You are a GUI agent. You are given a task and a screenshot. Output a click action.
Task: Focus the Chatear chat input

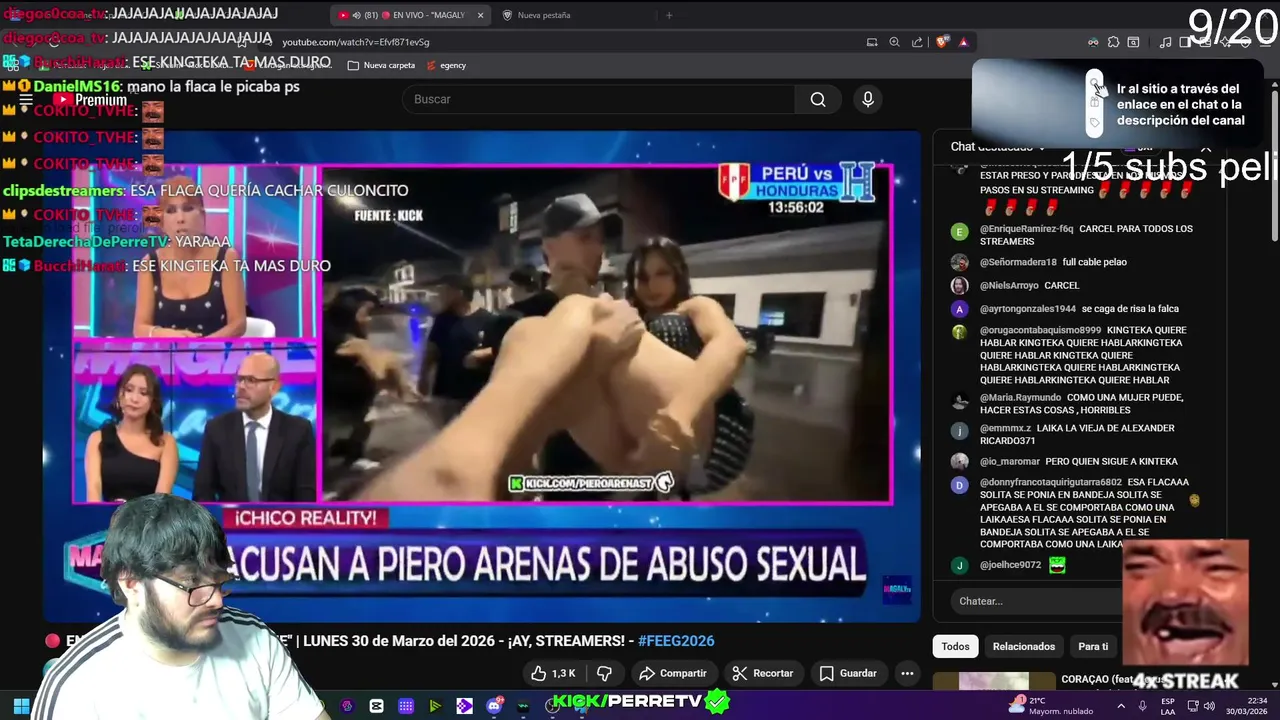(x=1036, y=601)
